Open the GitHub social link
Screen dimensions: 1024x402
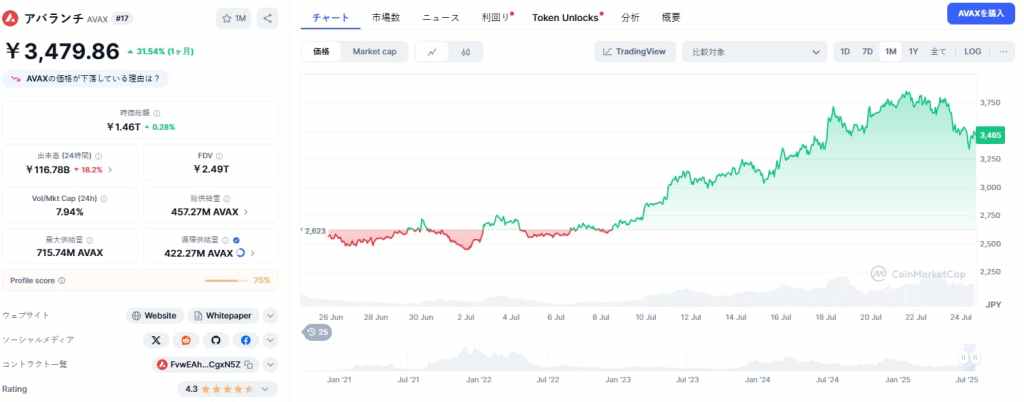(216, 340)
